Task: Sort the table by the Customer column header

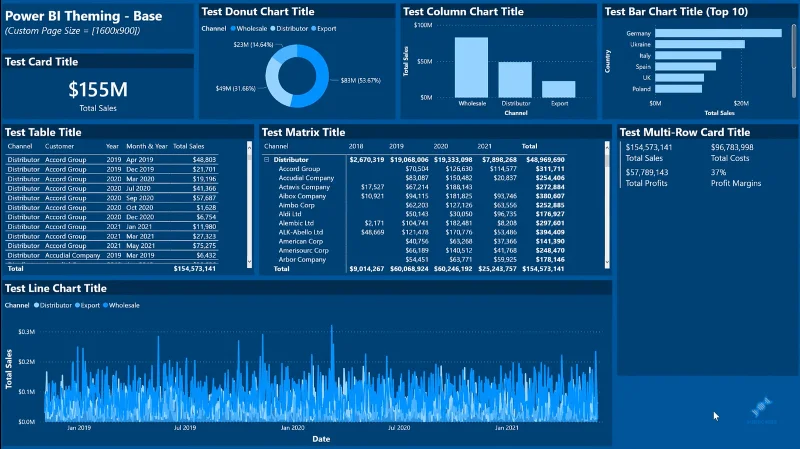Action: 59,146
